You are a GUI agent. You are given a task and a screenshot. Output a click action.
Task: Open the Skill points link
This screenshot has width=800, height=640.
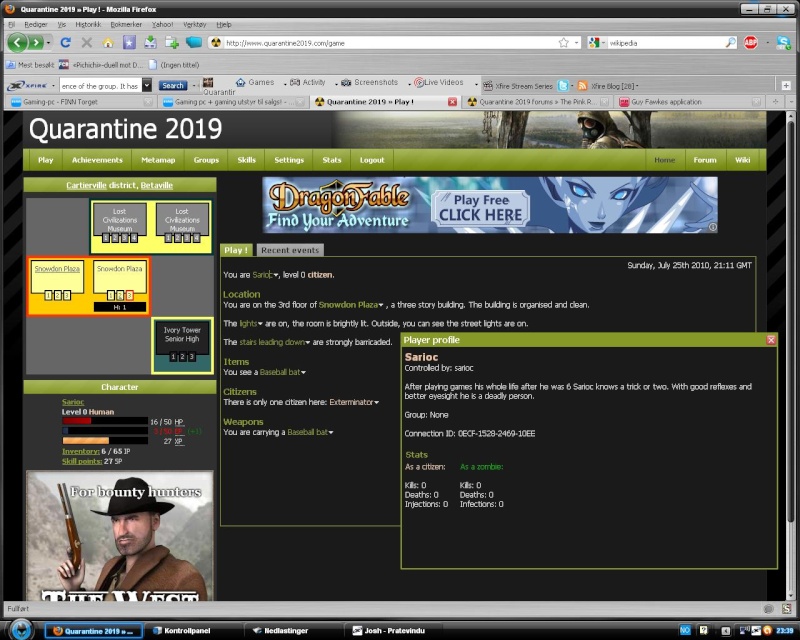coord(82,461)
